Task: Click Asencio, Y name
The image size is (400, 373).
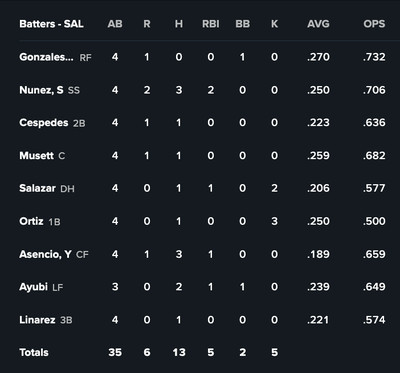Action: [x=45, y=254]
